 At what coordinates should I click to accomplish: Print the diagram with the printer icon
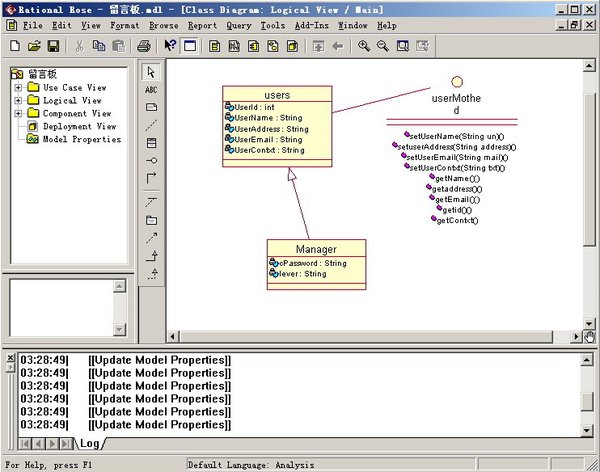click(x=144, y=46)
